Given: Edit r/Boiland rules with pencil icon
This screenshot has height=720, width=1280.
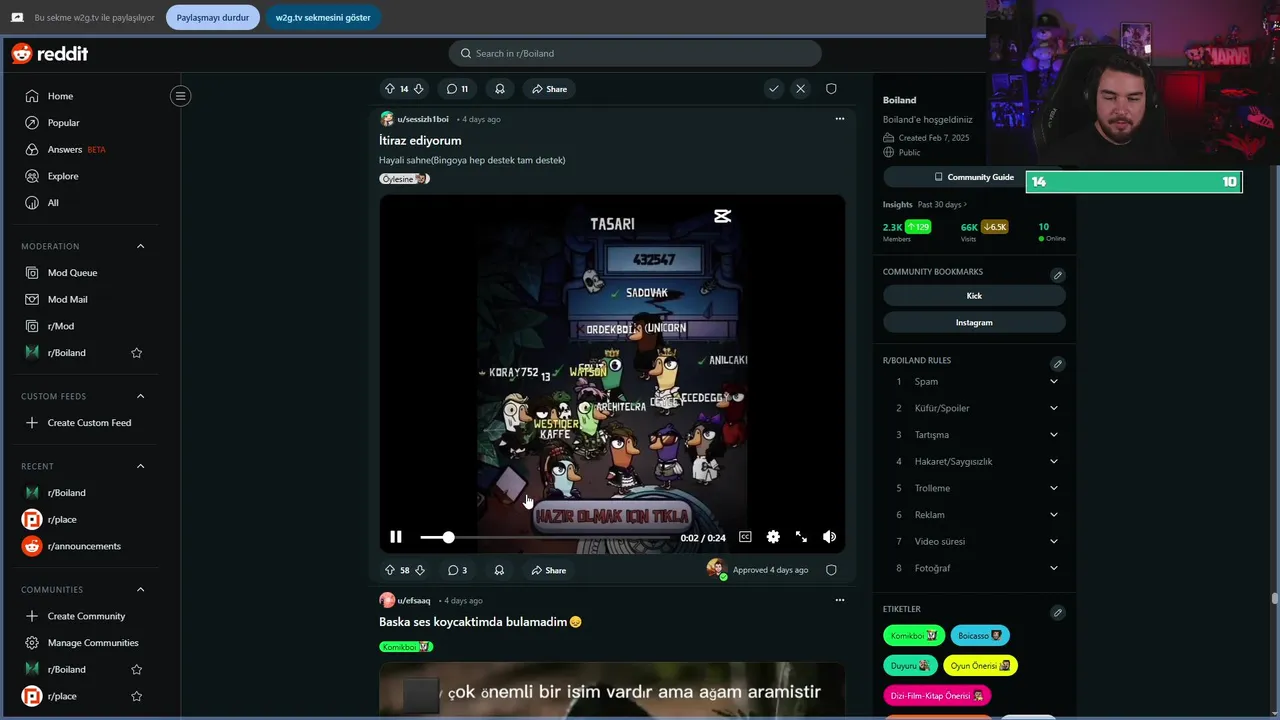Looking at the screenshot, I should point(1057,364).
